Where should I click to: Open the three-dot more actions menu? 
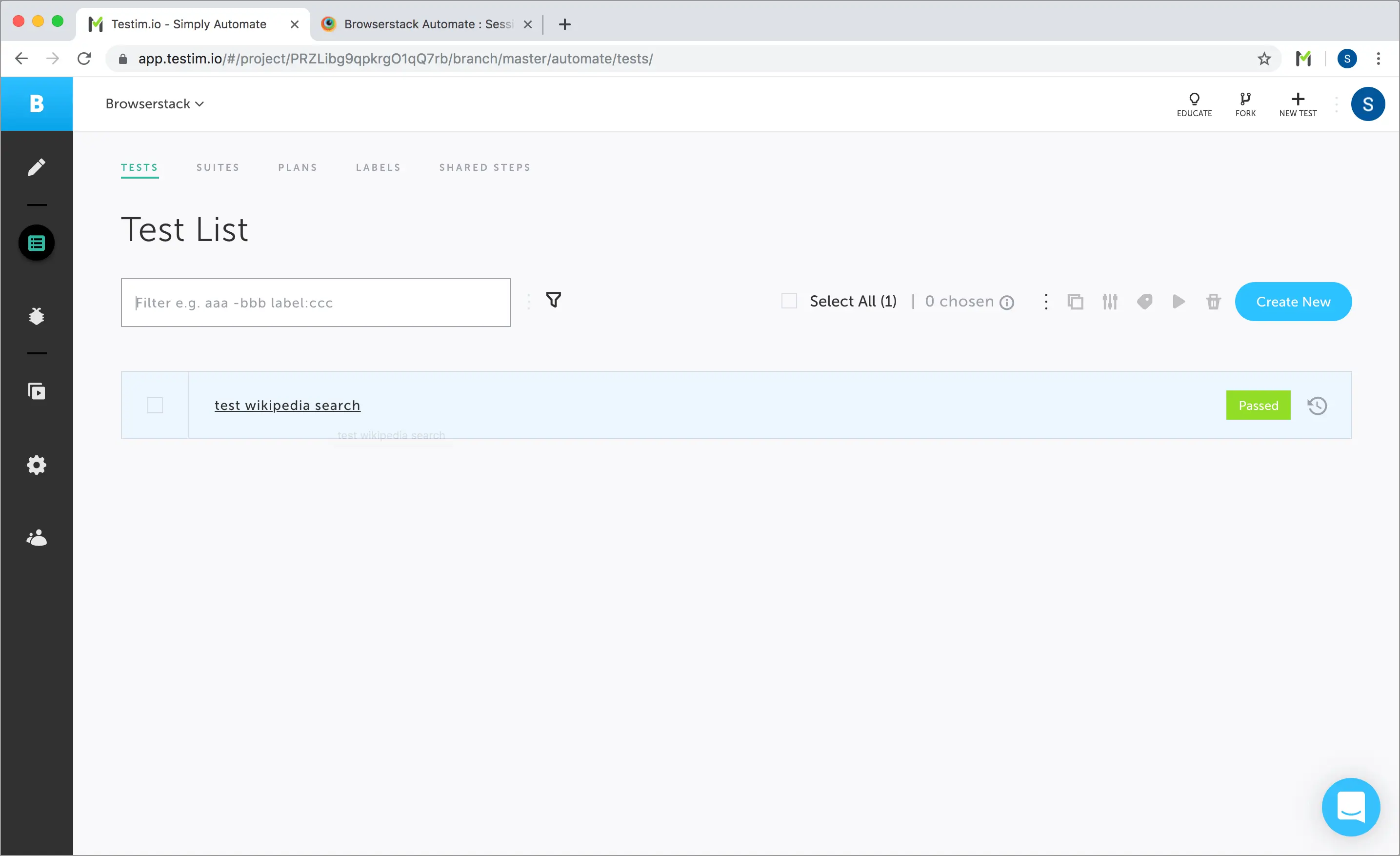click(1045, 301)
